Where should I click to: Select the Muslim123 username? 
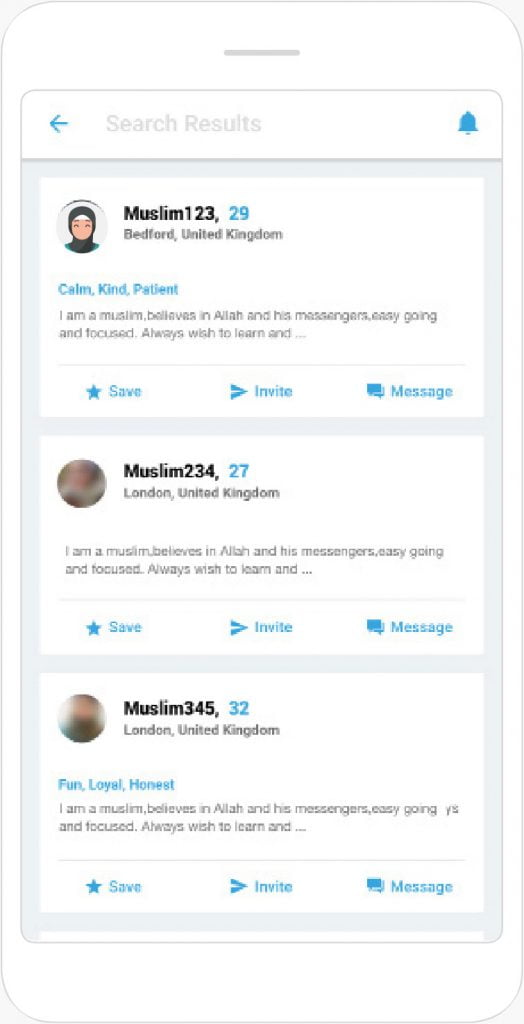(x=171, y=214)
